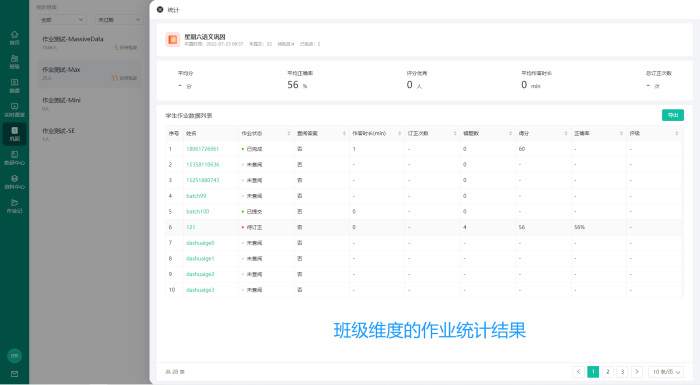The image size is (700, 385).
Task: Click the round user avatar in sidebar
Action: pos(14,356)
